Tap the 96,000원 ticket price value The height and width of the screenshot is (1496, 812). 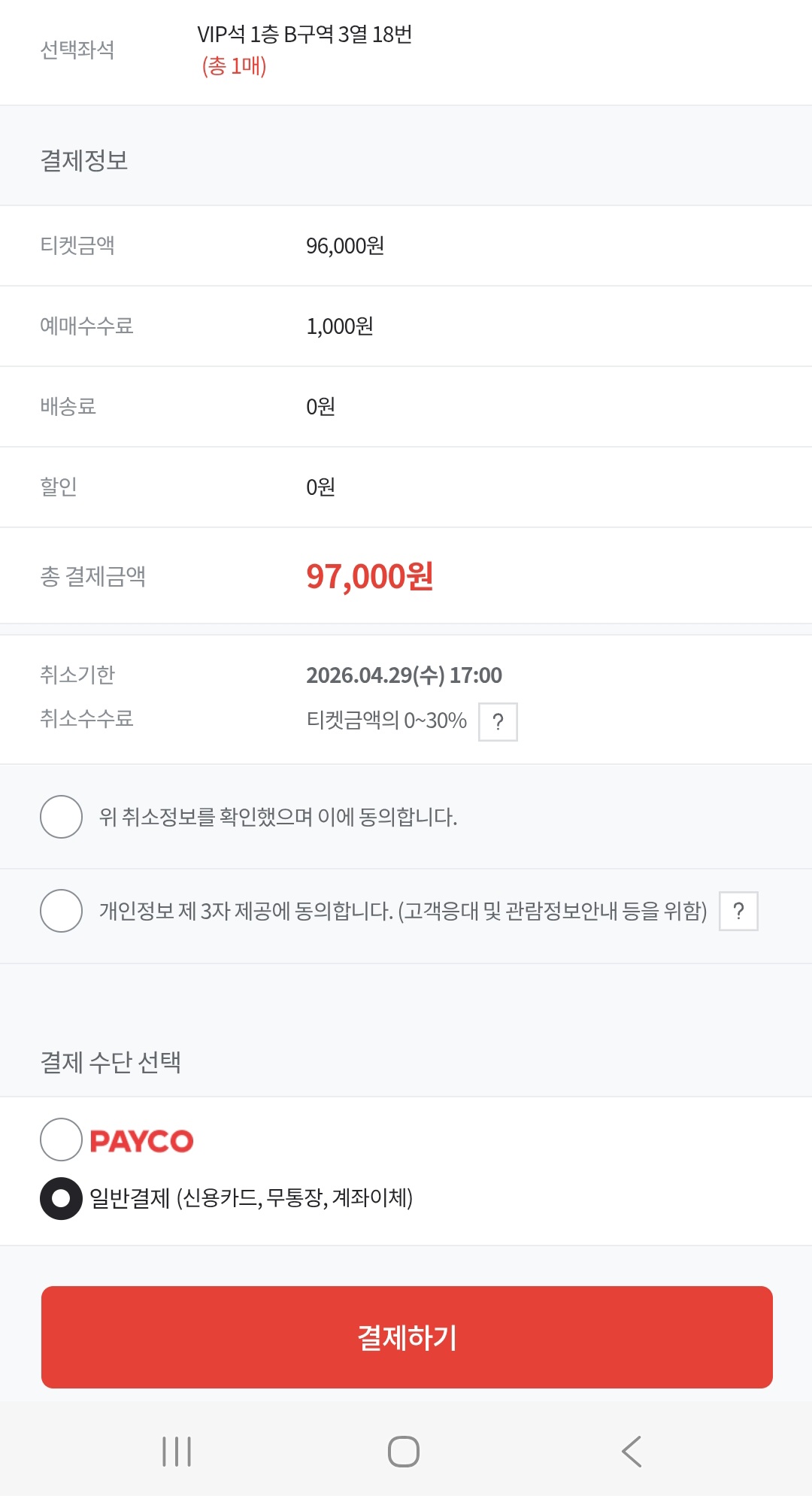click(345, 246)
